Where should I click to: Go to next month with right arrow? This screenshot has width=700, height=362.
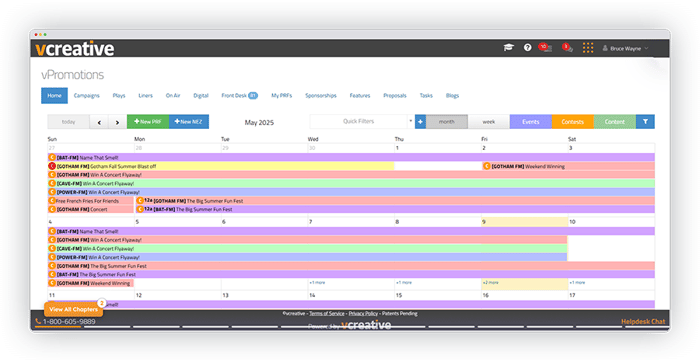point(117,122)
